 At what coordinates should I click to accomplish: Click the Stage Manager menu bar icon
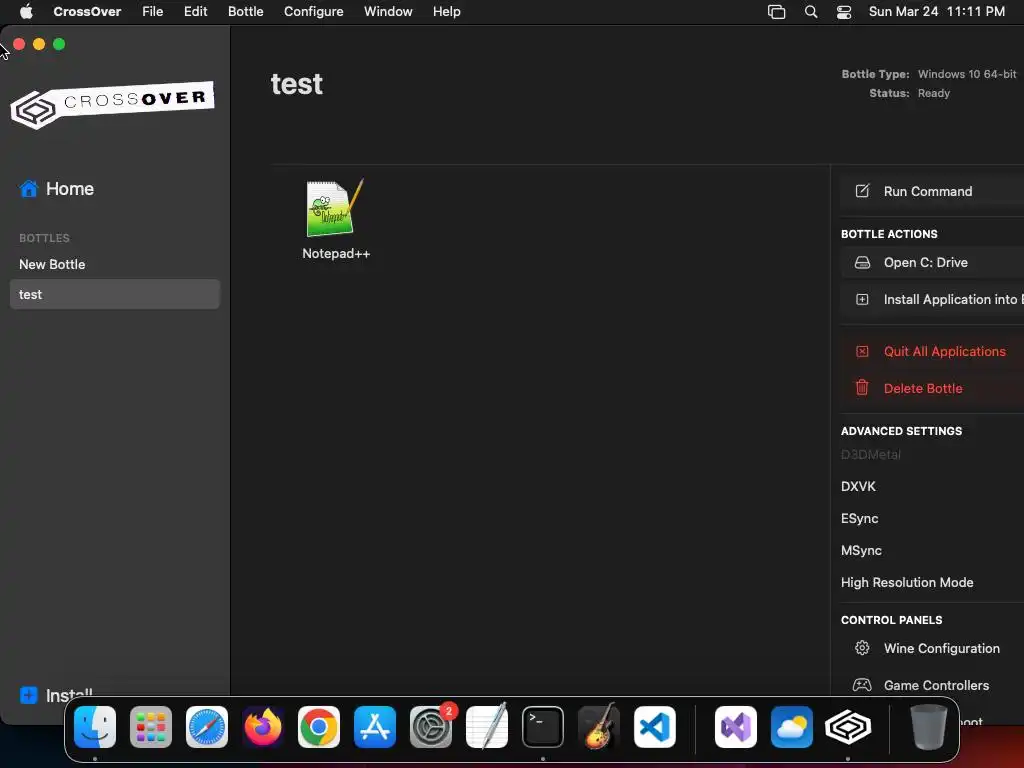776,12
